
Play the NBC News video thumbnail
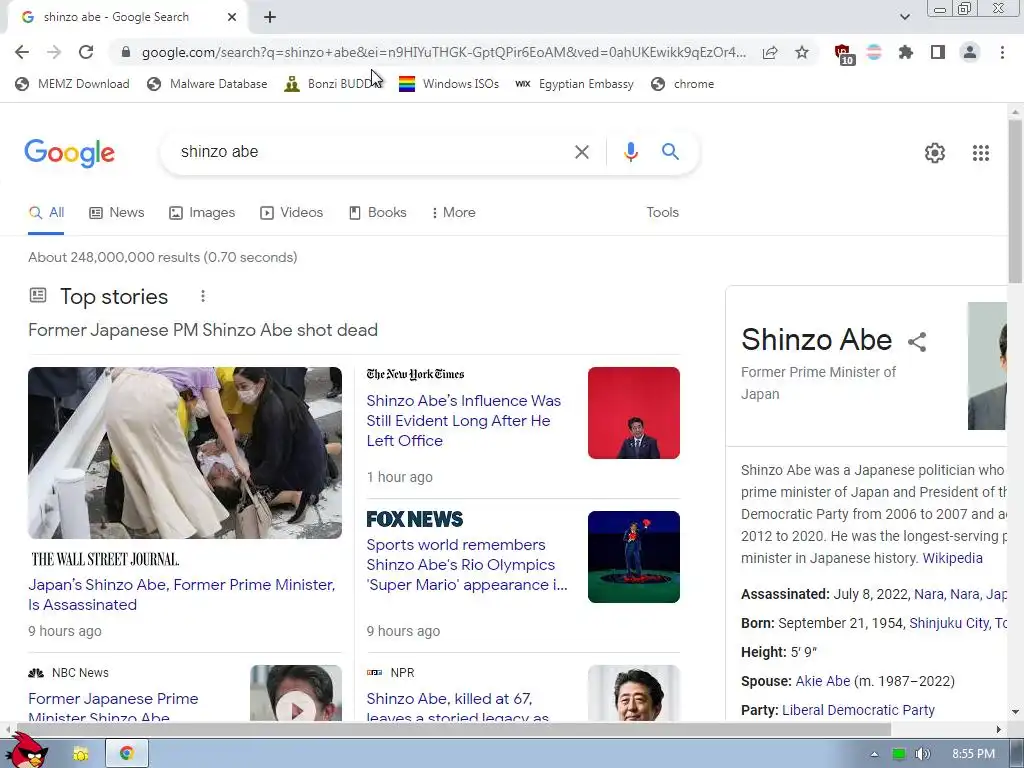[x=296, y=693]
